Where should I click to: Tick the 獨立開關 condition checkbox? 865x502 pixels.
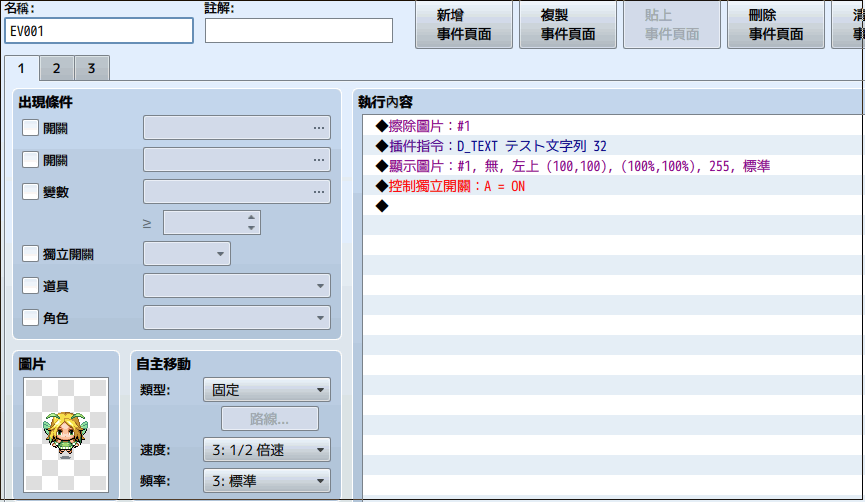click(30, 254)
